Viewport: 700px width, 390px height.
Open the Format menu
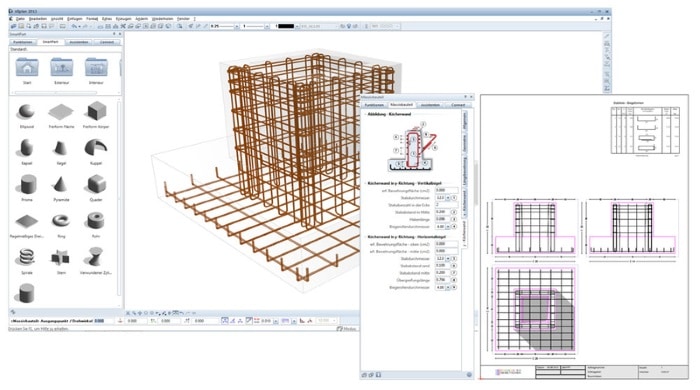tap(92, 19)
